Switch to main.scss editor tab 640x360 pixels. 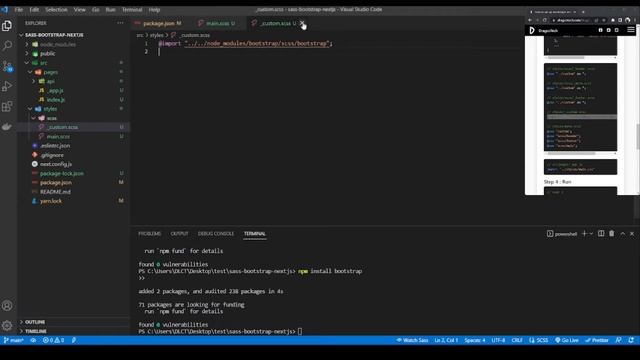218,23
